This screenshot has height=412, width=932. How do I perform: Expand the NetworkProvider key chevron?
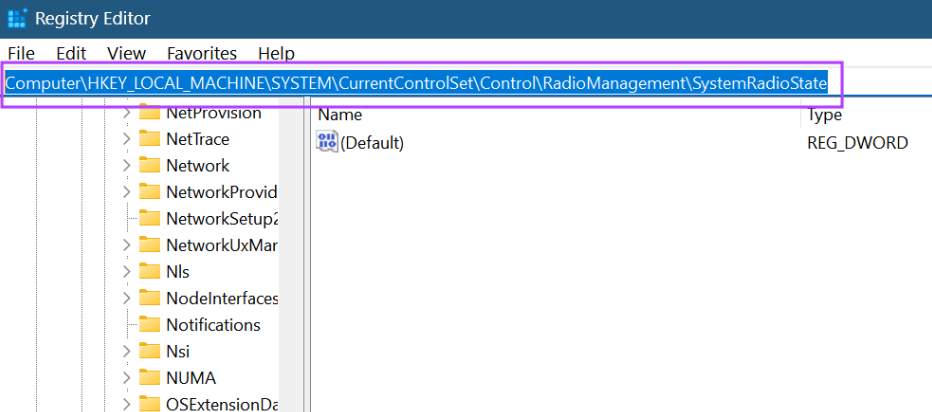(x=126, y=192)
